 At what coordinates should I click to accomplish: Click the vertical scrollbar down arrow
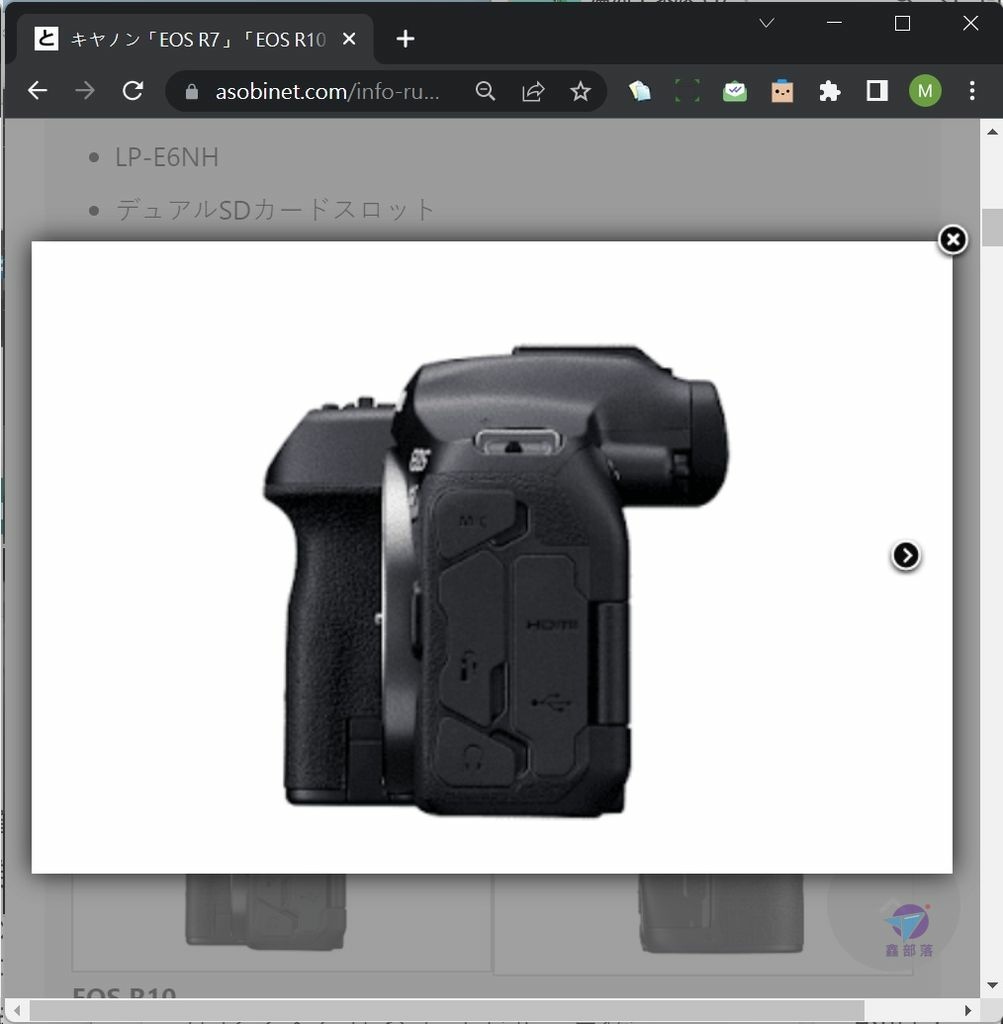point(993,985)
